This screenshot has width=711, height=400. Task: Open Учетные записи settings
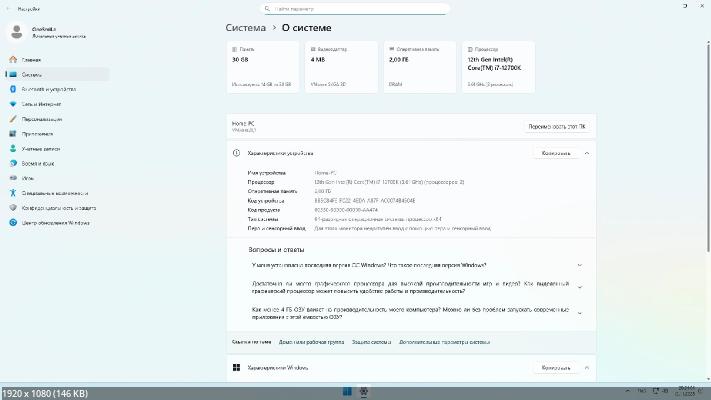point(42,148)
